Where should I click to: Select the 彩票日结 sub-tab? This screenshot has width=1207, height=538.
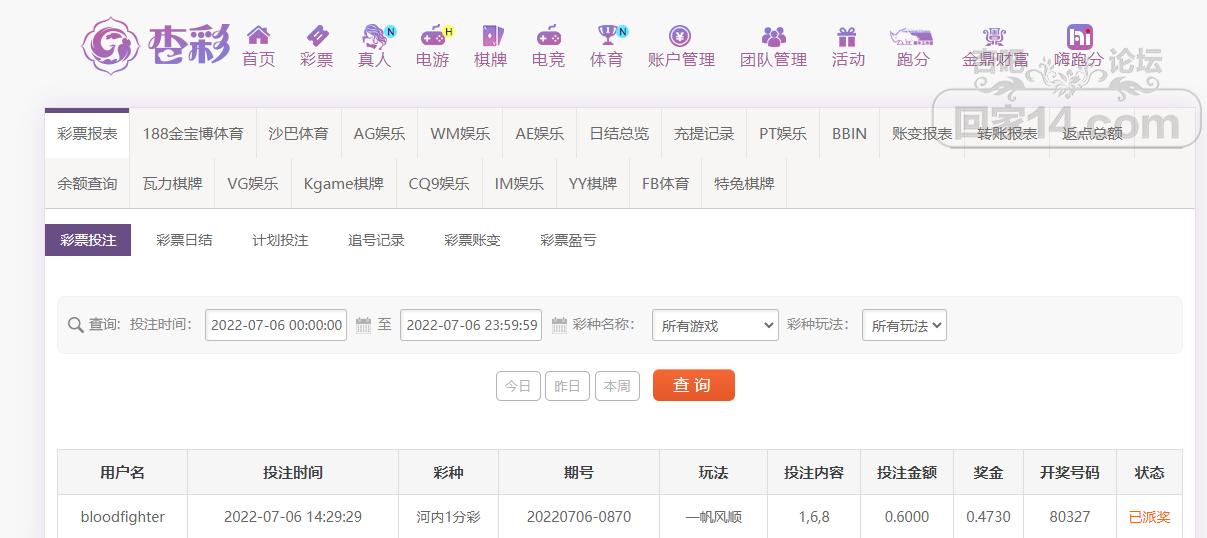point(184,240)
